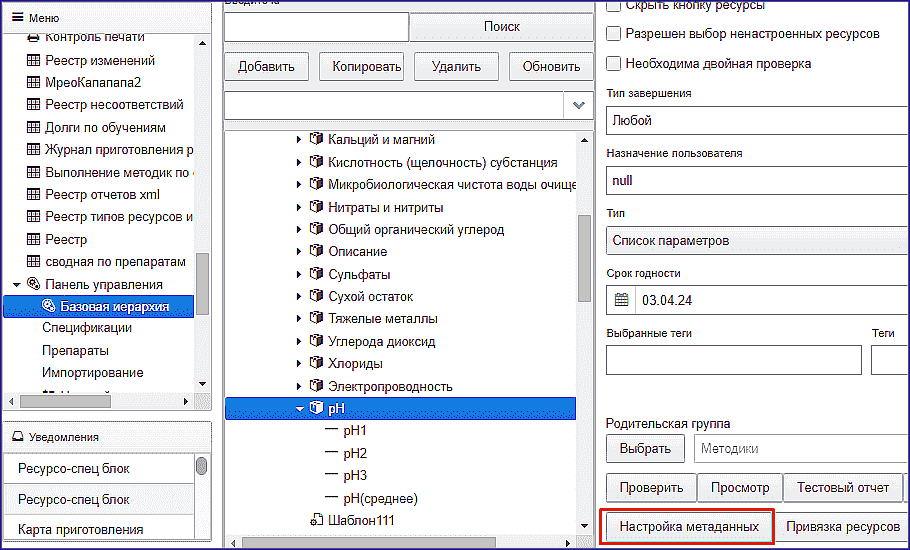The height and width of the screenshot is (550, 910).
Task: Click the table icon beside Реестр несоответствий
Action: (34, 104)
